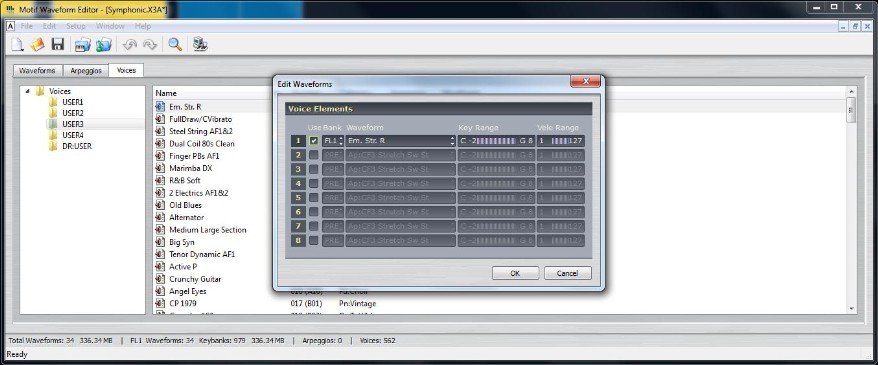
Task: Click the Redo arrow icon
Action: click(x=150, y=44)
